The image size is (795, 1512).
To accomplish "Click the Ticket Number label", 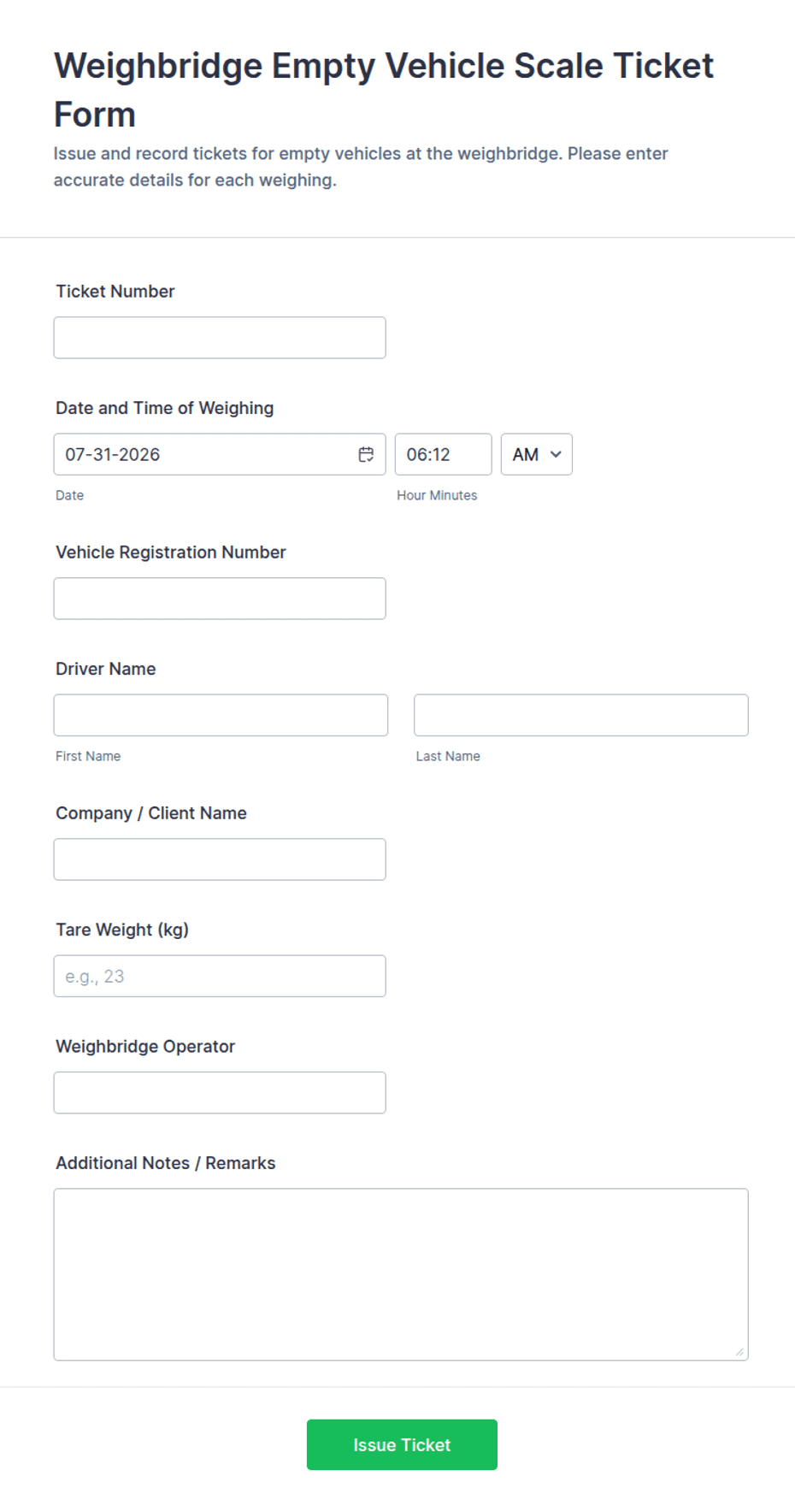I will point(115,292).
